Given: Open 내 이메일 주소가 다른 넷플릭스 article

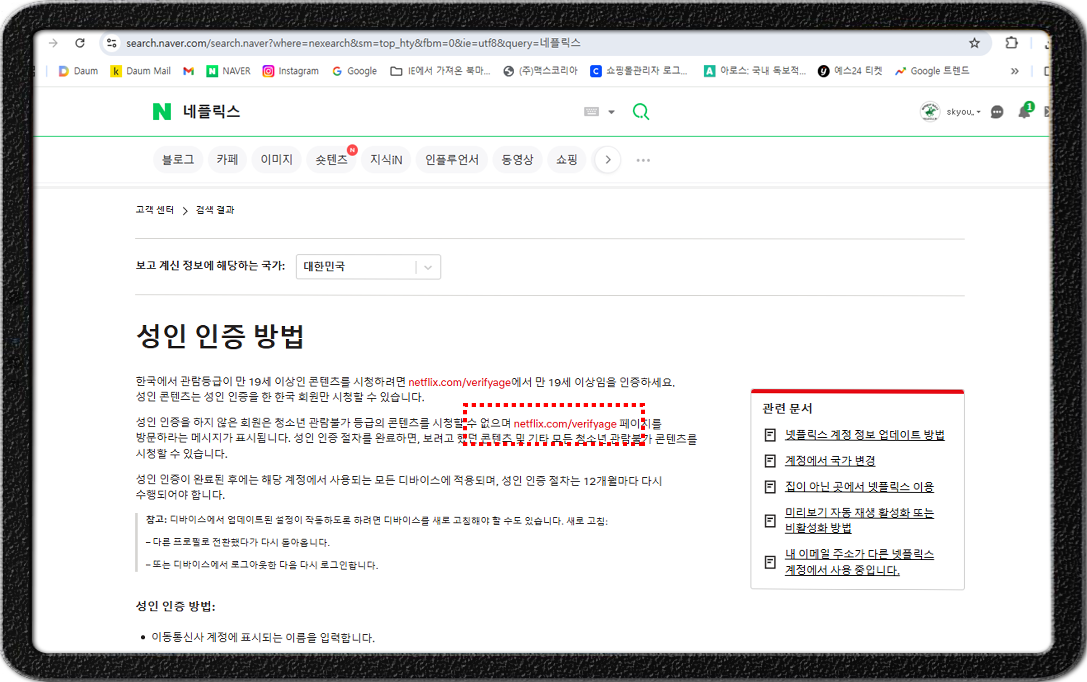Looking at the screenshot, I should [x=859, y=562].
